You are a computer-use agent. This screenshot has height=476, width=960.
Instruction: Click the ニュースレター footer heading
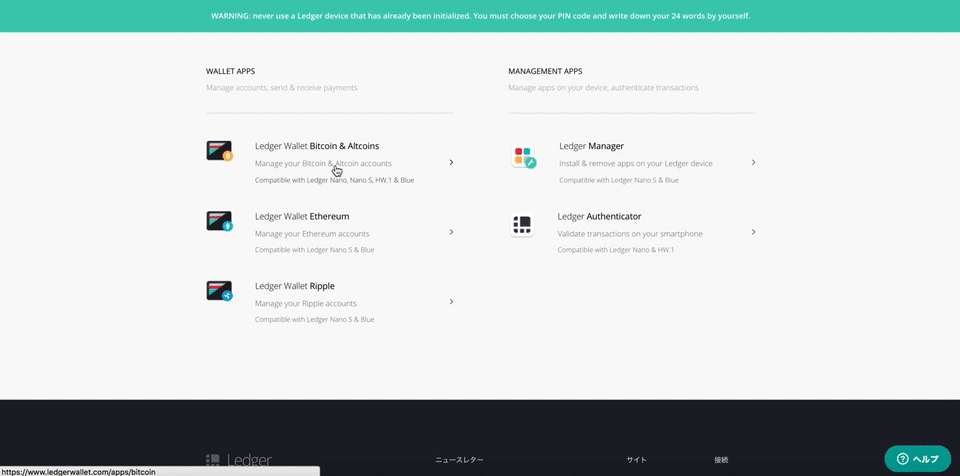459,460
